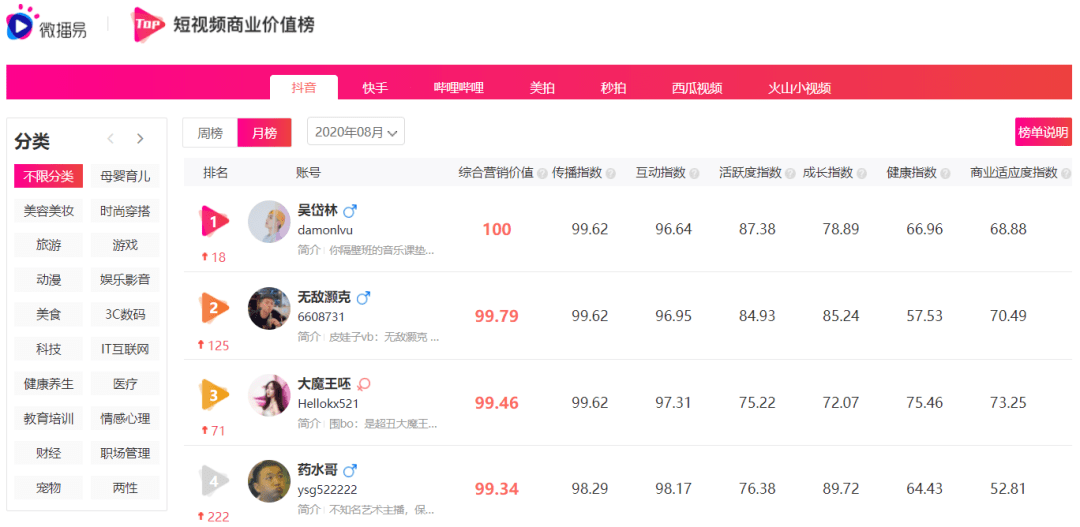Viewport: 1080px width, 527px height.
Task: Click rank 4 badge icon
Action: coord(214,482)
